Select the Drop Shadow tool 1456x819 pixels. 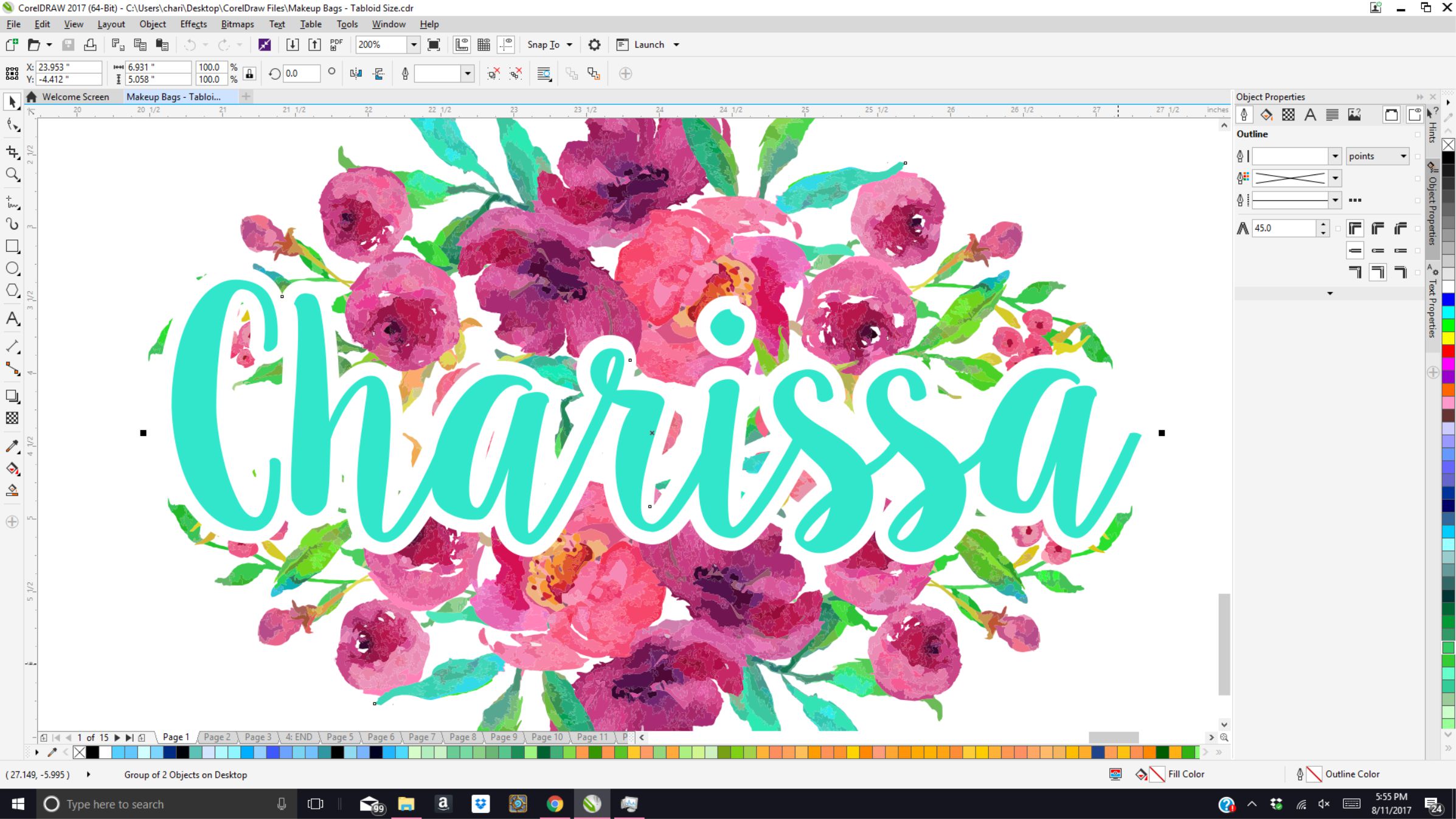point(12,396)
